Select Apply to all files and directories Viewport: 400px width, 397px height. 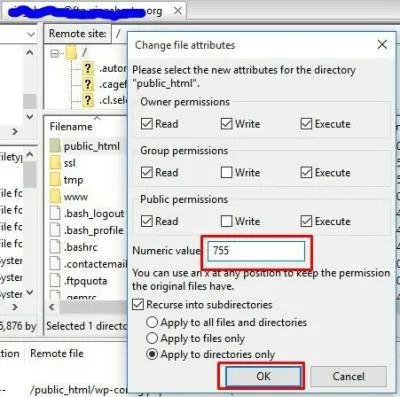(152, 322)
